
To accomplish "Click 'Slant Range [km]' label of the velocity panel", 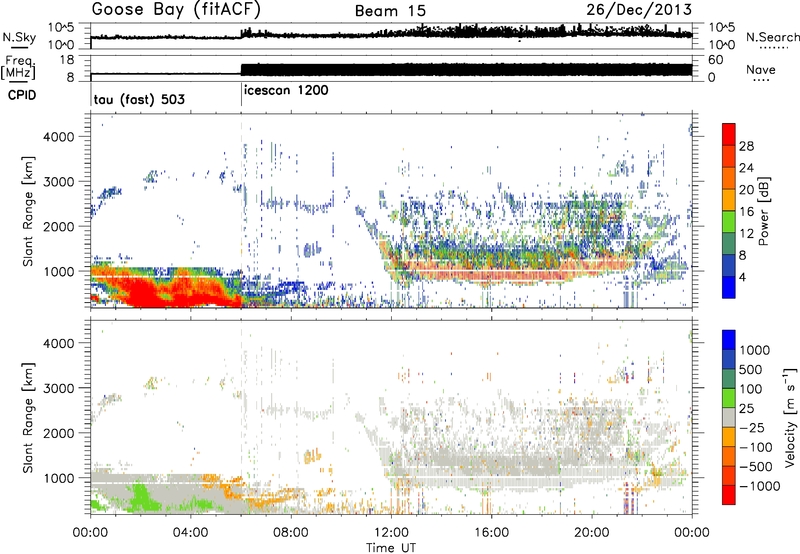I will tap(29, 417).
